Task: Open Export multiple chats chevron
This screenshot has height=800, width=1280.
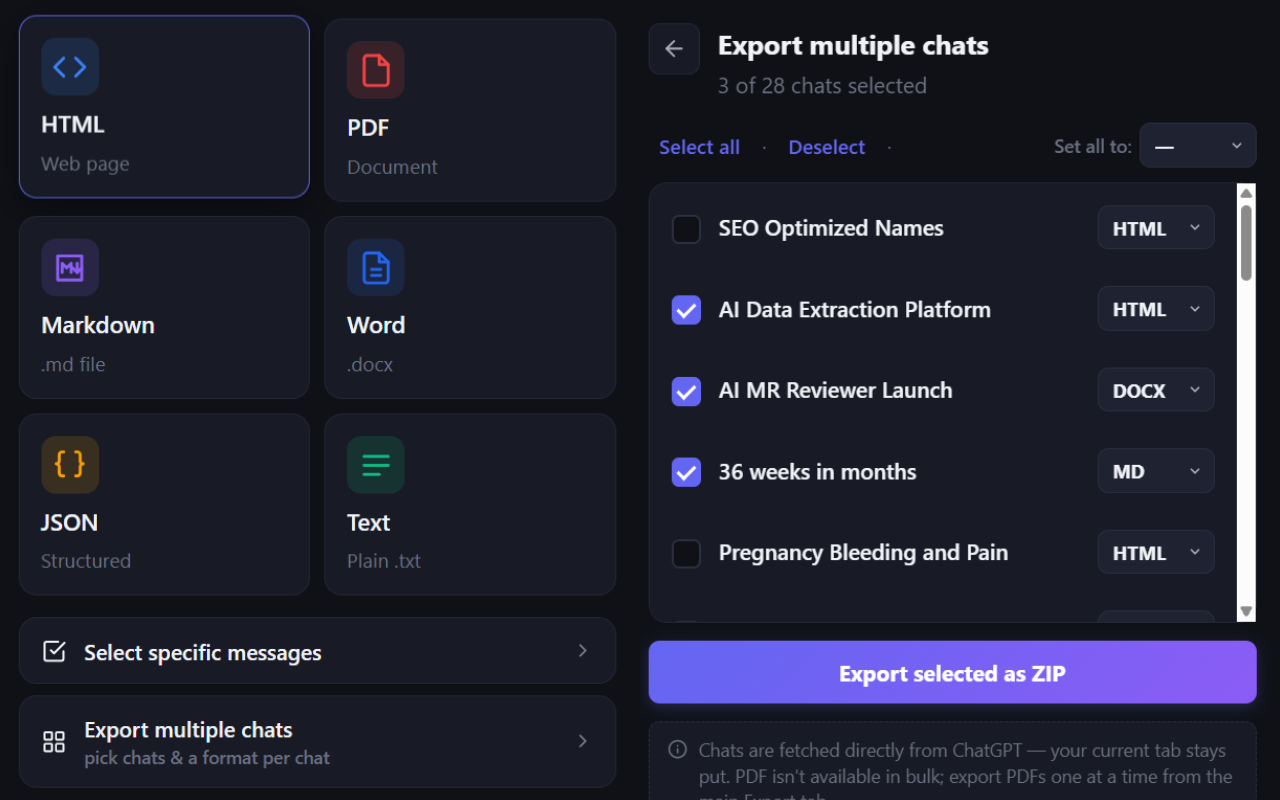Action: pyautogui.click(x=583, y=741)
